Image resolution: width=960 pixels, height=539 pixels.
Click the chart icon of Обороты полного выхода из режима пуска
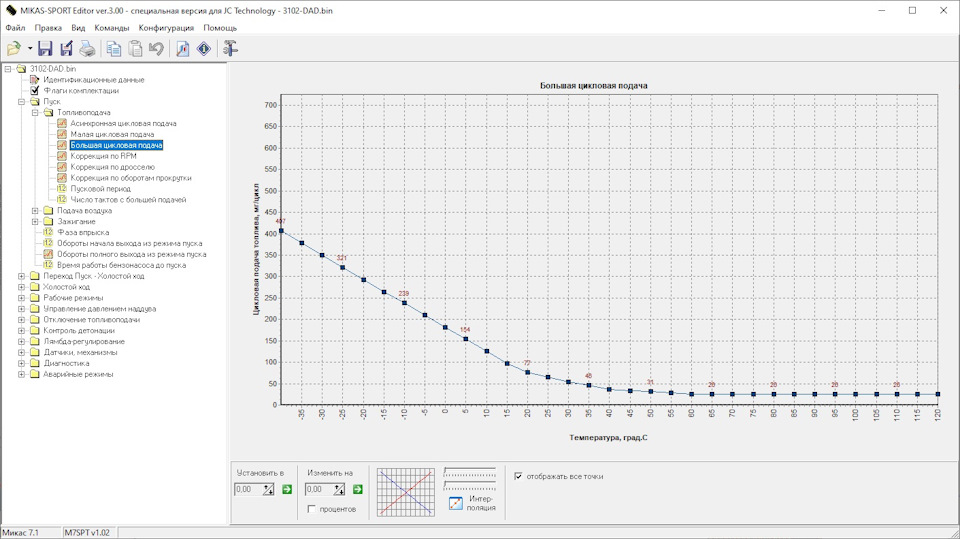(x=48, y=254)
